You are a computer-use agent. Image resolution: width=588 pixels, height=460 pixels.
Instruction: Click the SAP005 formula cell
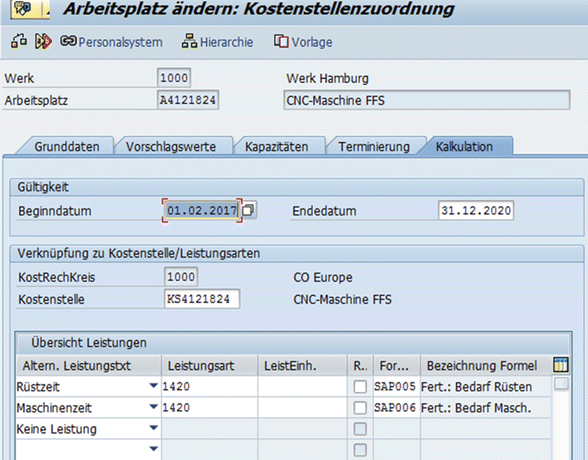click(x=396, y=387)
